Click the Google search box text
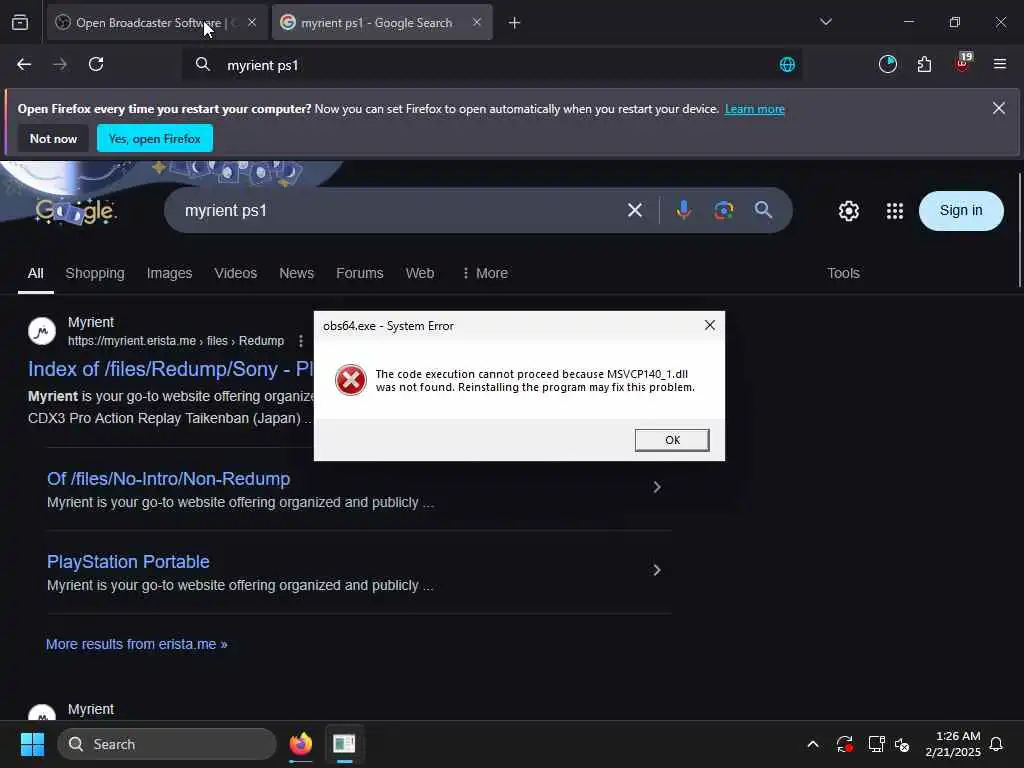This screenshot has width=1024, height=768. pyautogui.click(x=225, y=210)
